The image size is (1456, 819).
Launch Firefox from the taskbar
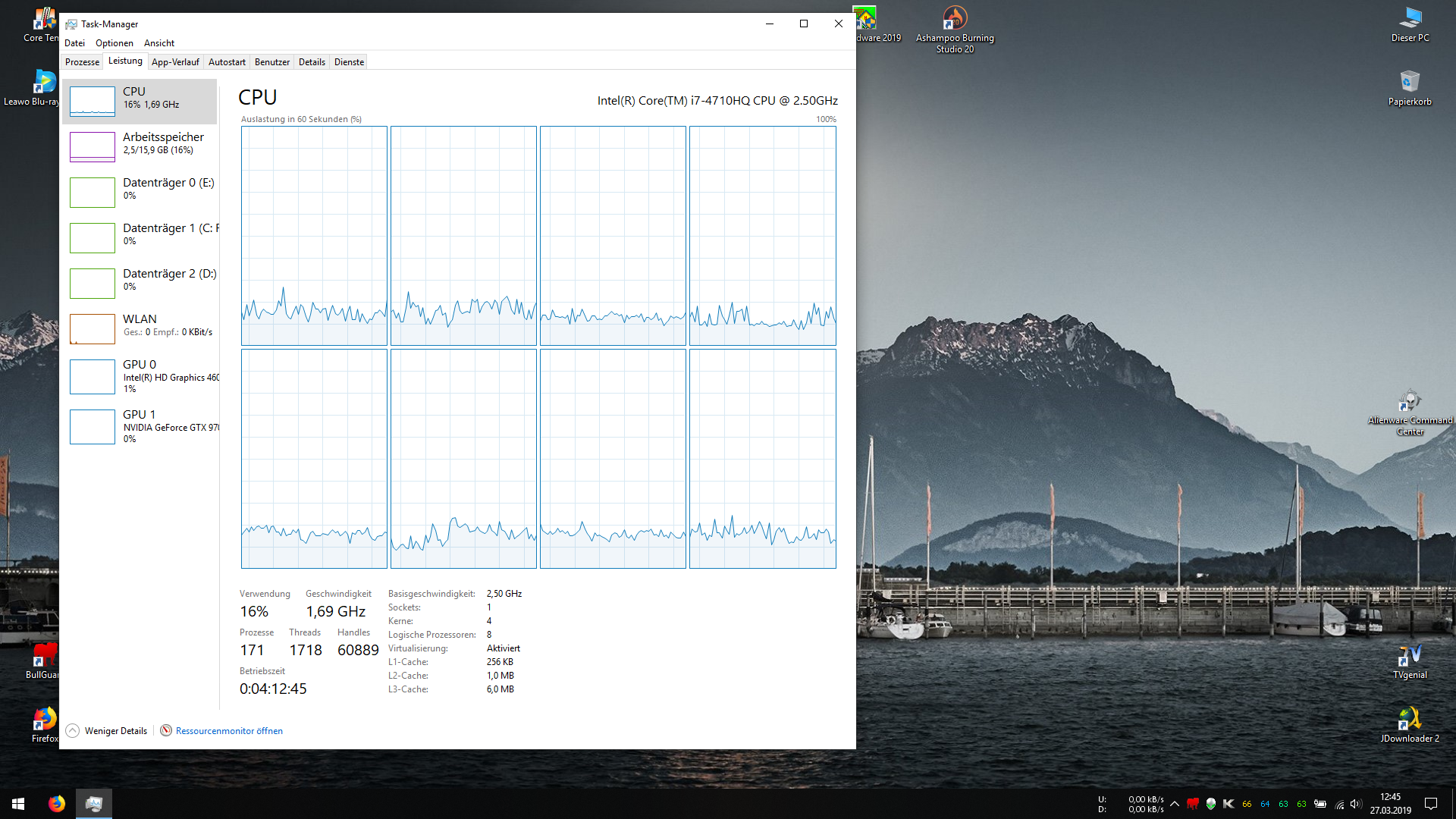point(57,804)
